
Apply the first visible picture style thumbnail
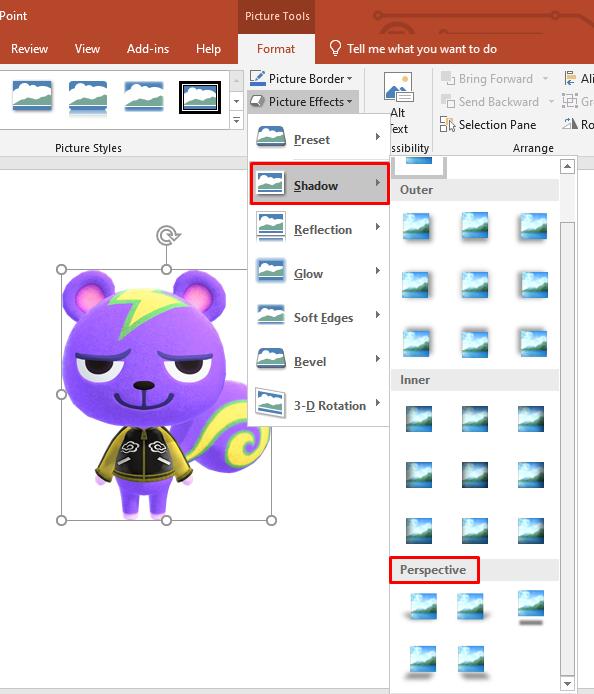pyautogui.click(x=32, y=96)
